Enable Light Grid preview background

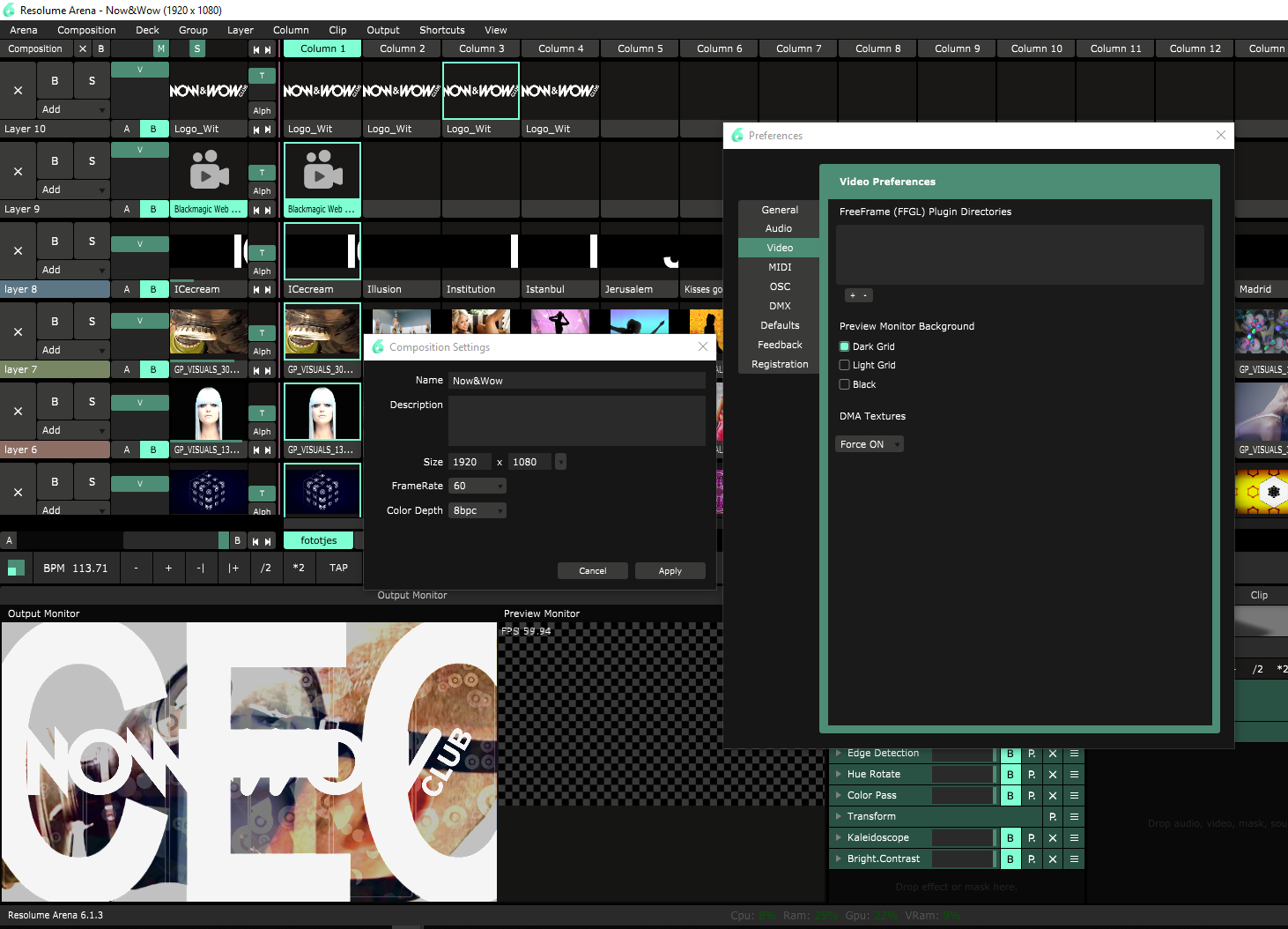[x=845, y=366]
